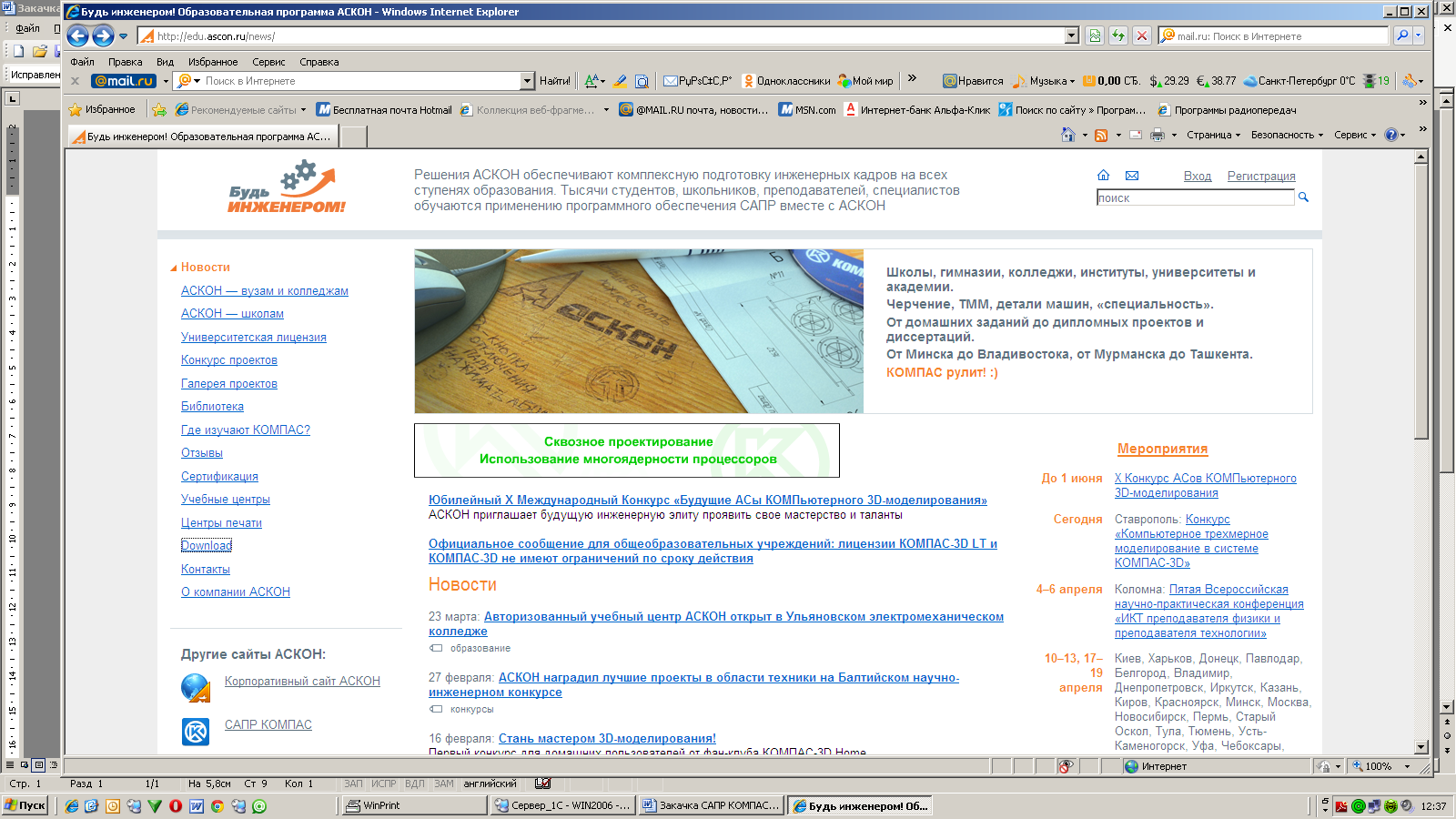Open the Университетская лицензия link
Viewport: 1456px width, 819px height.
[x=254, y=337]
